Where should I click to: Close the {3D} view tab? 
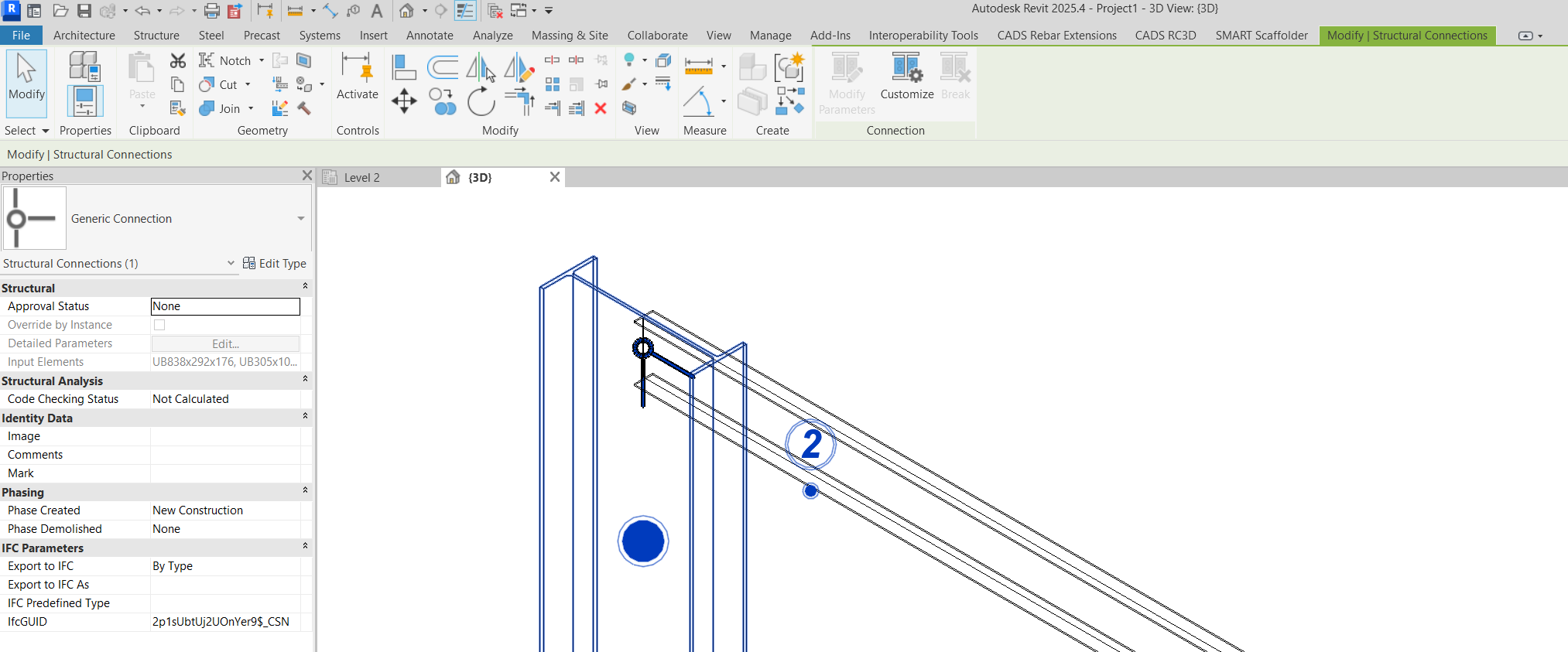click(x=555, y=177)
